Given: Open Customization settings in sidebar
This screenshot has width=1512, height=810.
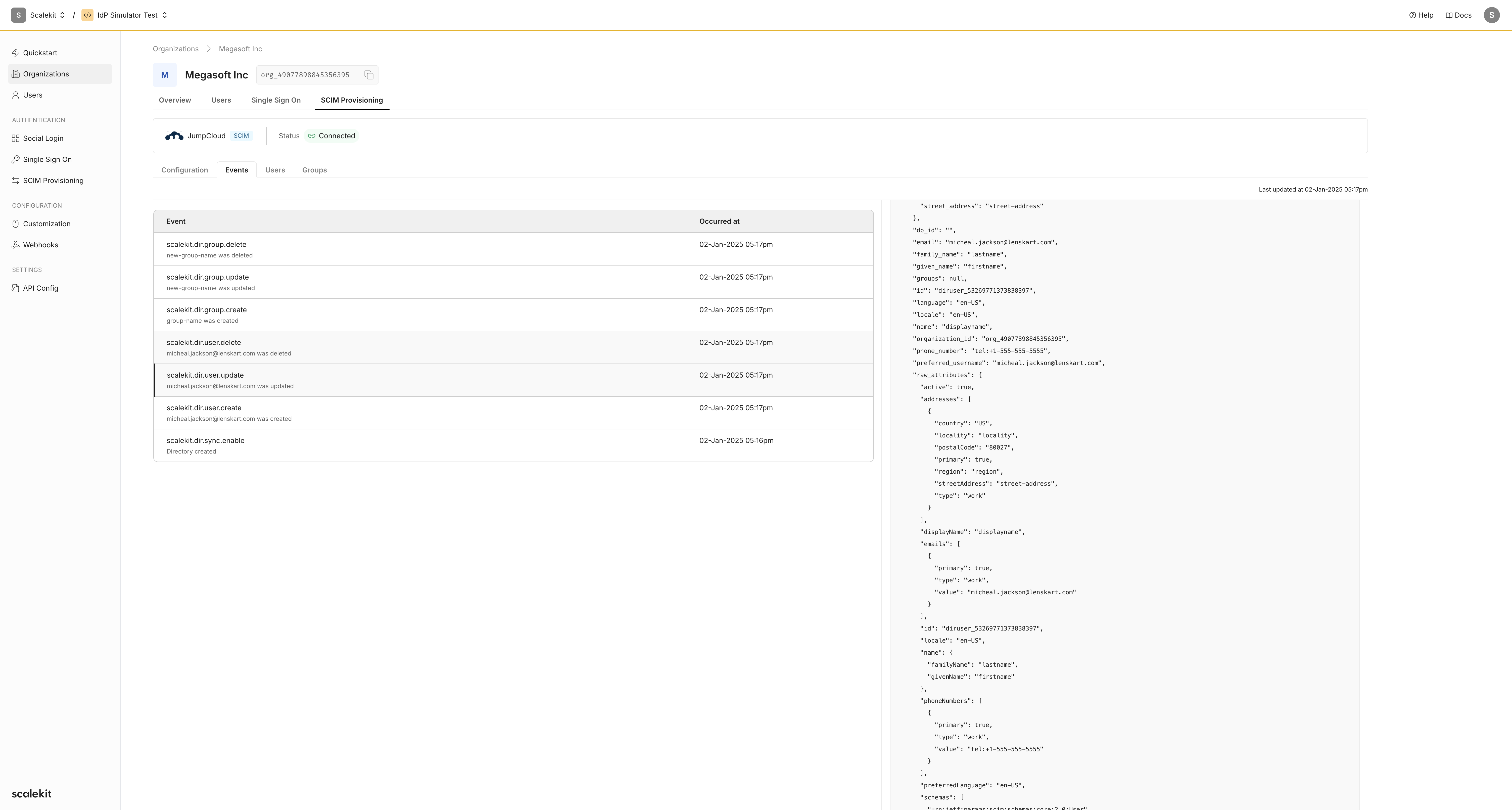Looking at the screenshot, I should (60, 224).
